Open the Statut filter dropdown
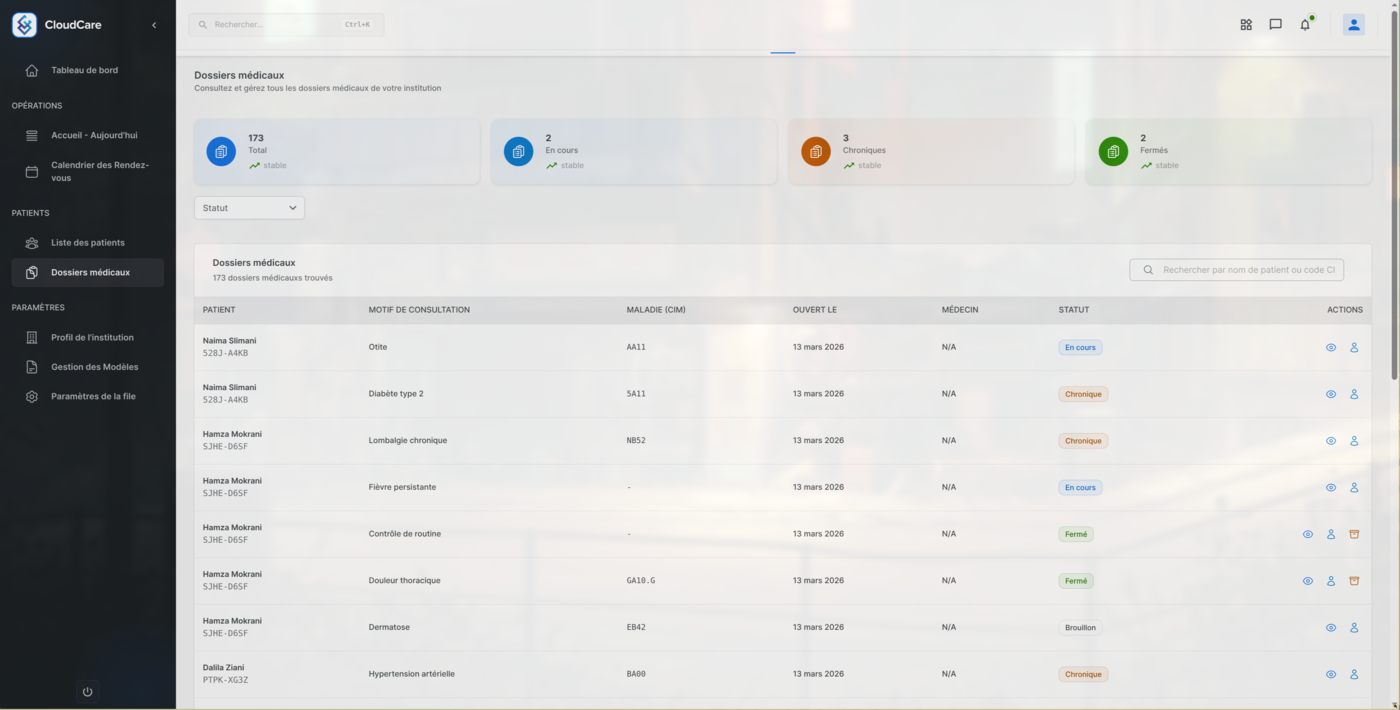Screen dimensions: 1400x710 coord(249,208)
